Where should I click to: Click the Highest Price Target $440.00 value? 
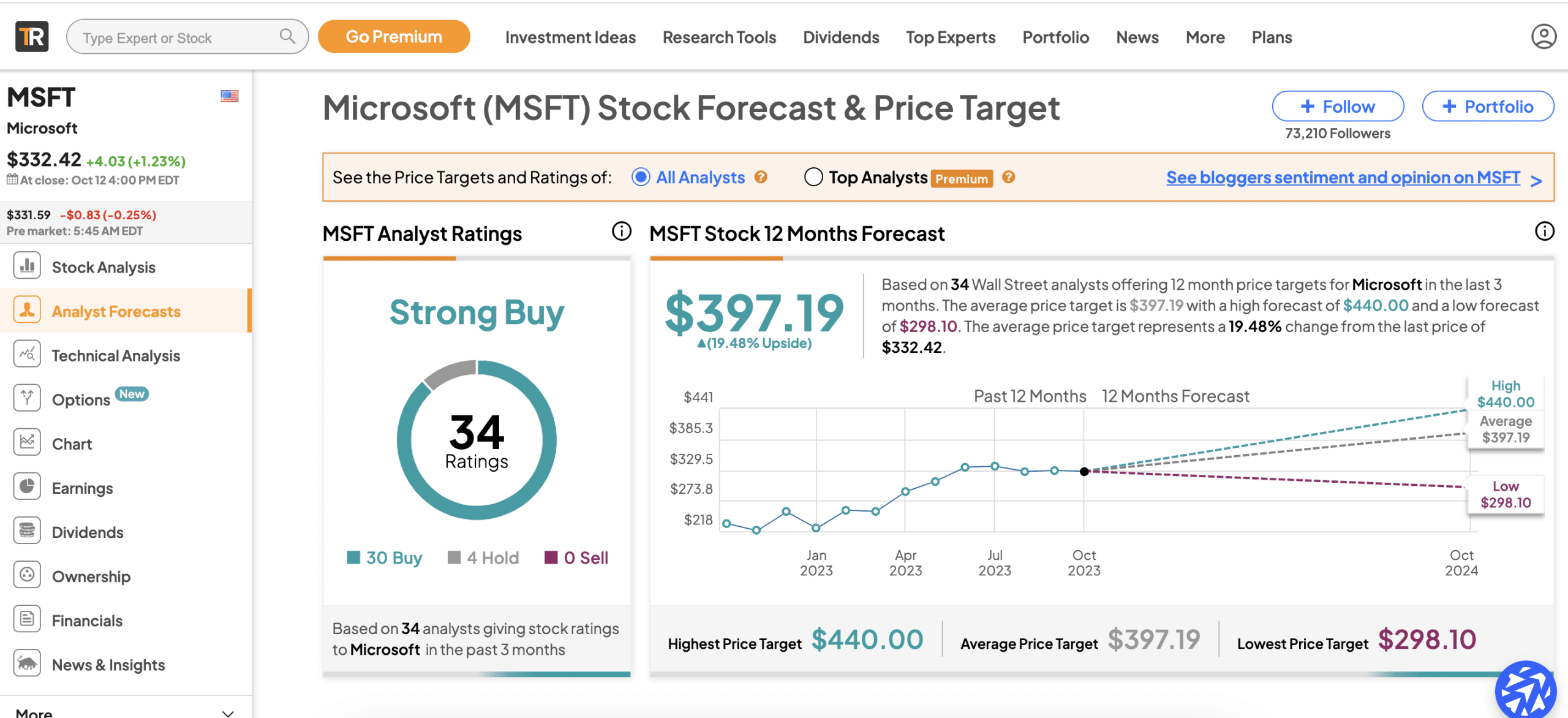(867, 639)
